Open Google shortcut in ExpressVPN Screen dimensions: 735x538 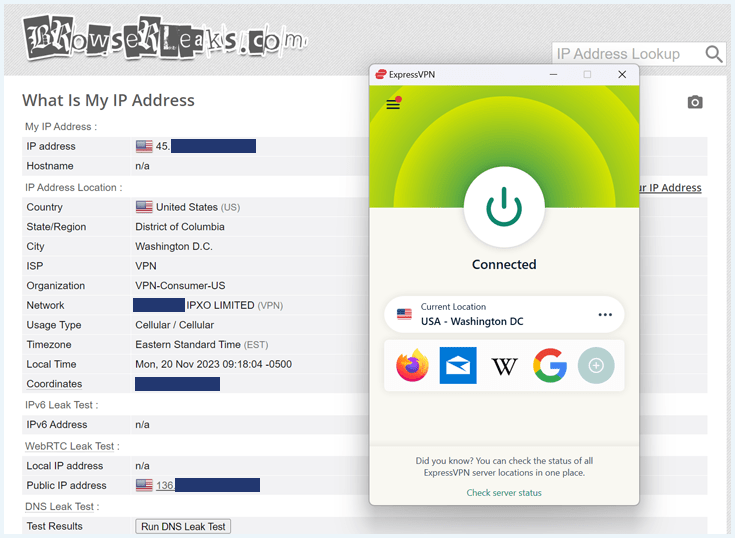550,365
